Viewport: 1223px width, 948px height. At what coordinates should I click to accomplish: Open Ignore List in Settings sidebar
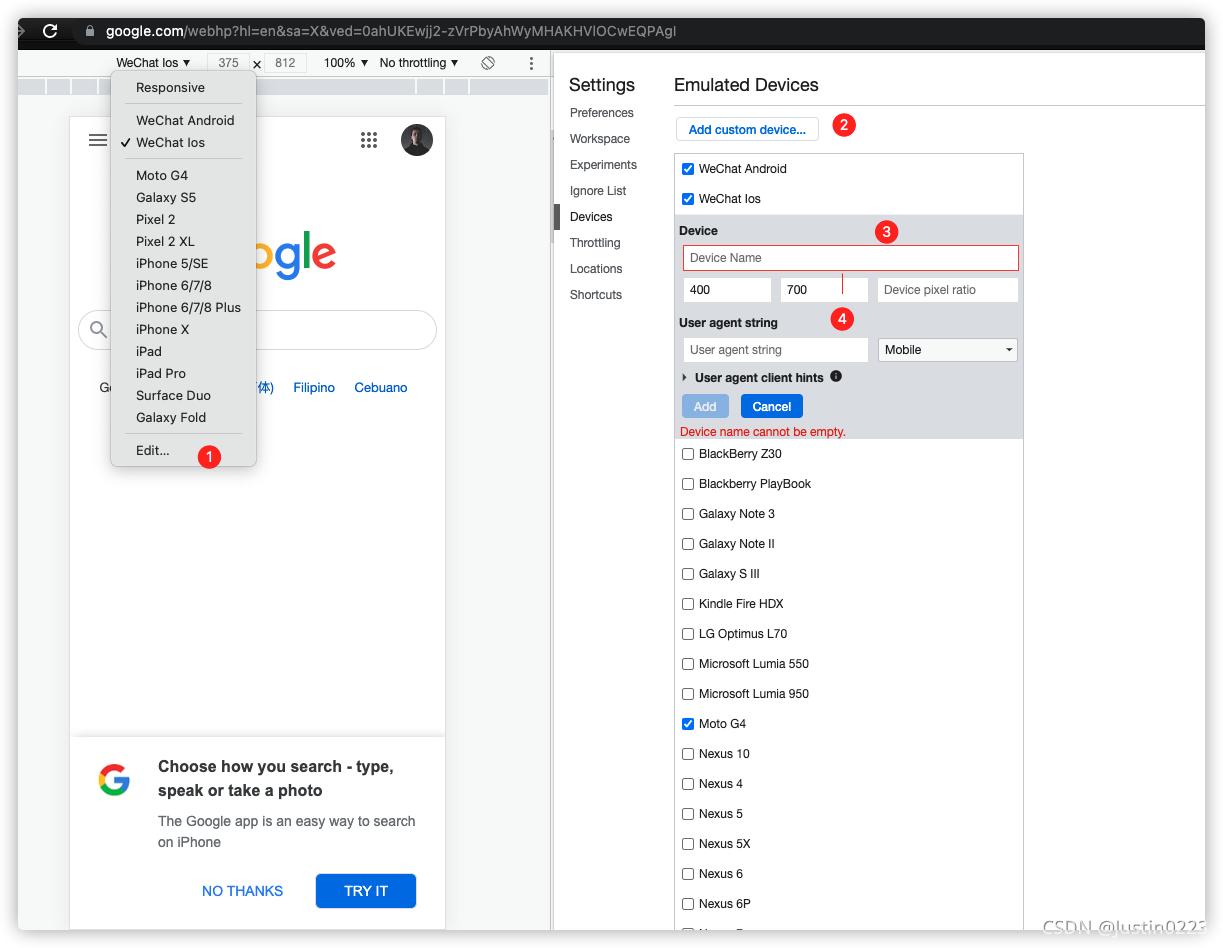(598, 191)
